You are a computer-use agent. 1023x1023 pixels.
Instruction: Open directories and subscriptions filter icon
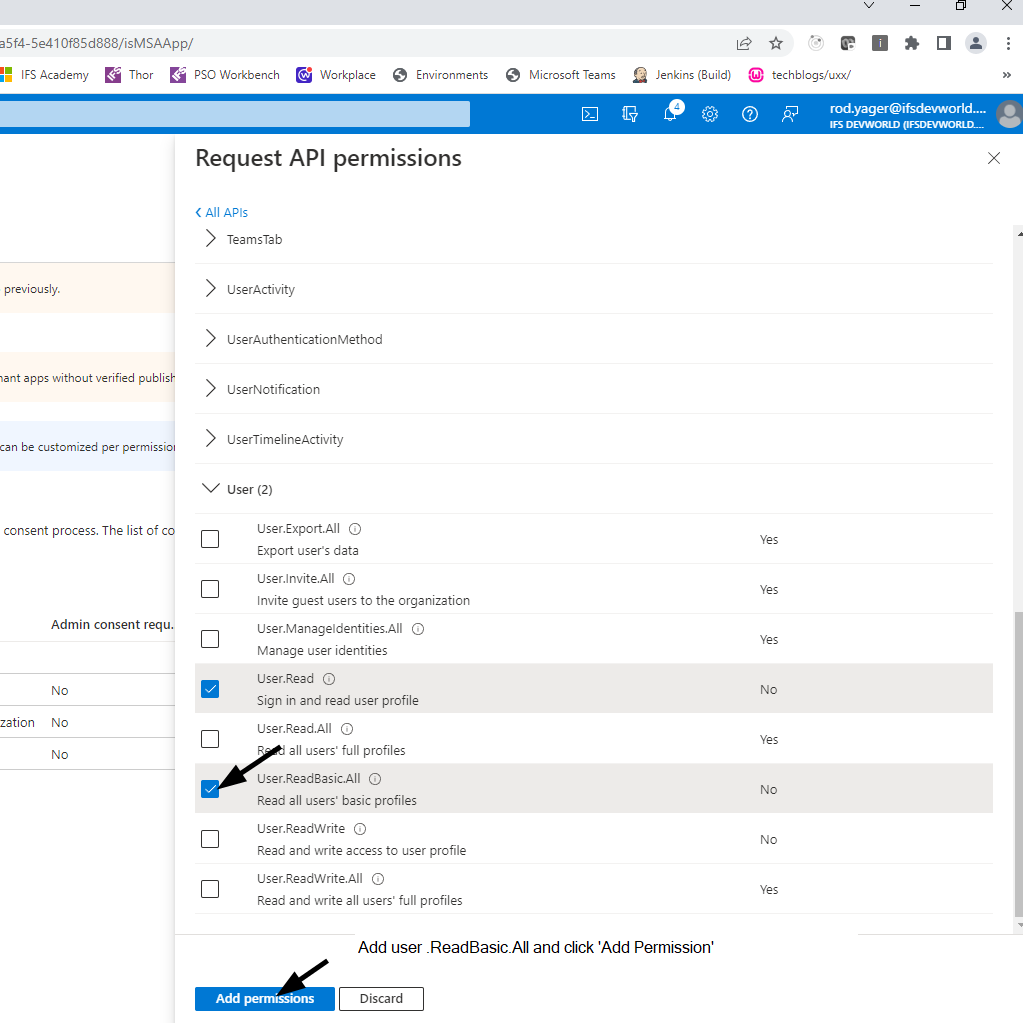coord(630,114)
